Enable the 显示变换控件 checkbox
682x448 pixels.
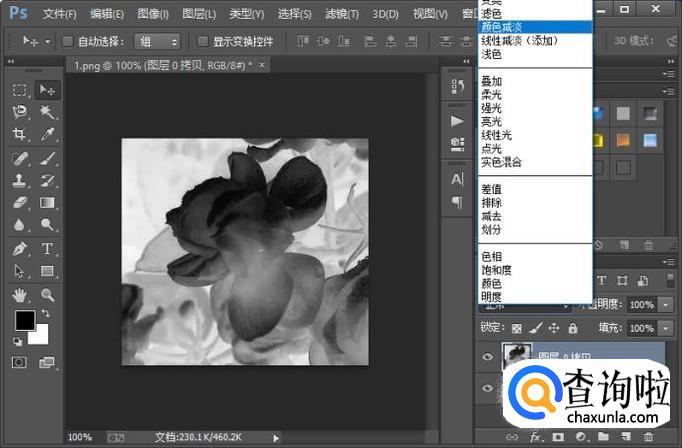(202, 41)
